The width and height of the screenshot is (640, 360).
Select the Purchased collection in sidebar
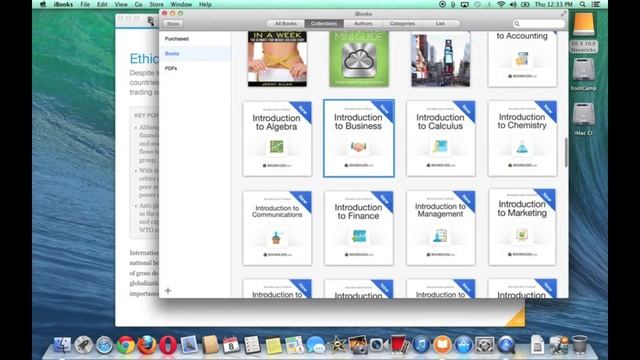(195, 39)
